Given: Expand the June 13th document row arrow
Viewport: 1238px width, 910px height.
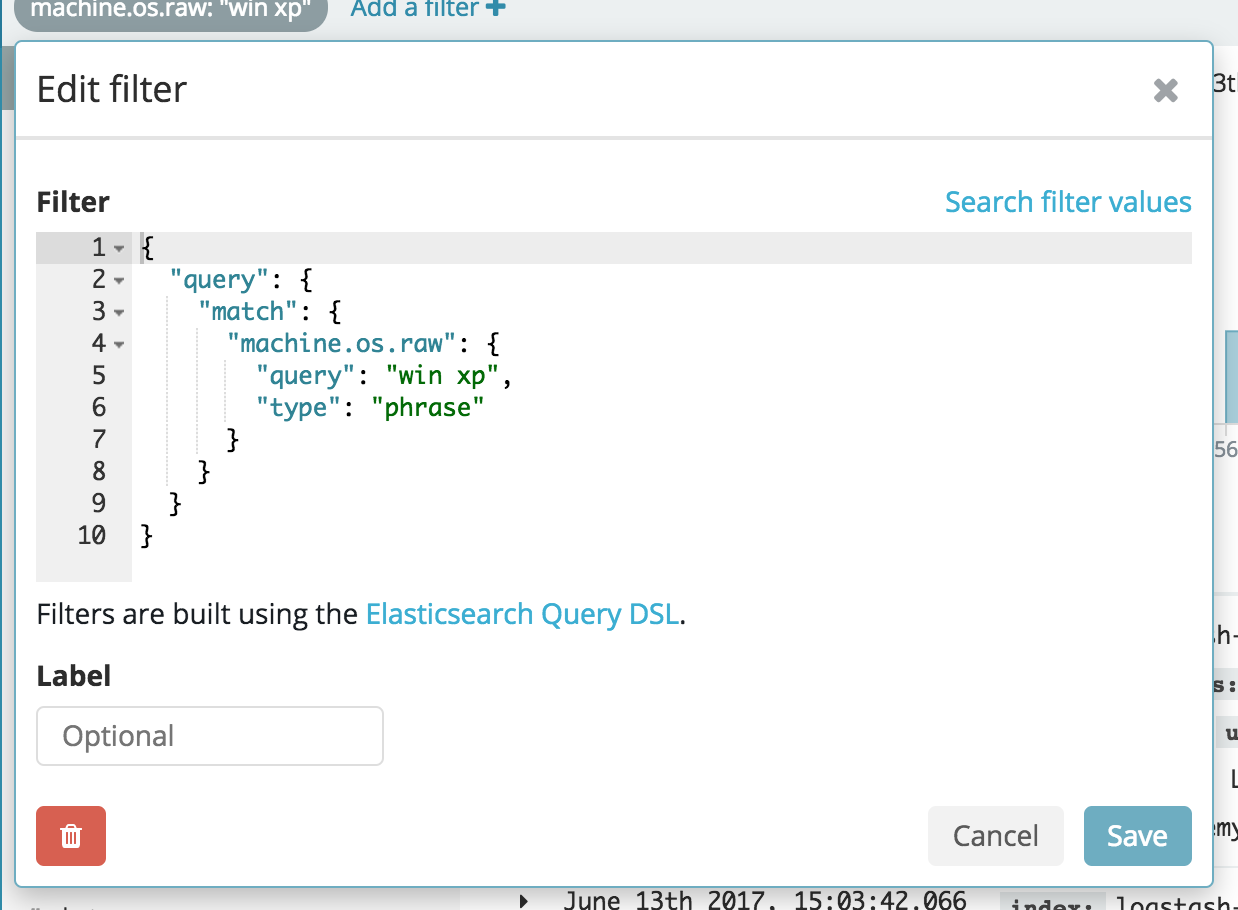Looking at the screenshot, I should [523, 900].
